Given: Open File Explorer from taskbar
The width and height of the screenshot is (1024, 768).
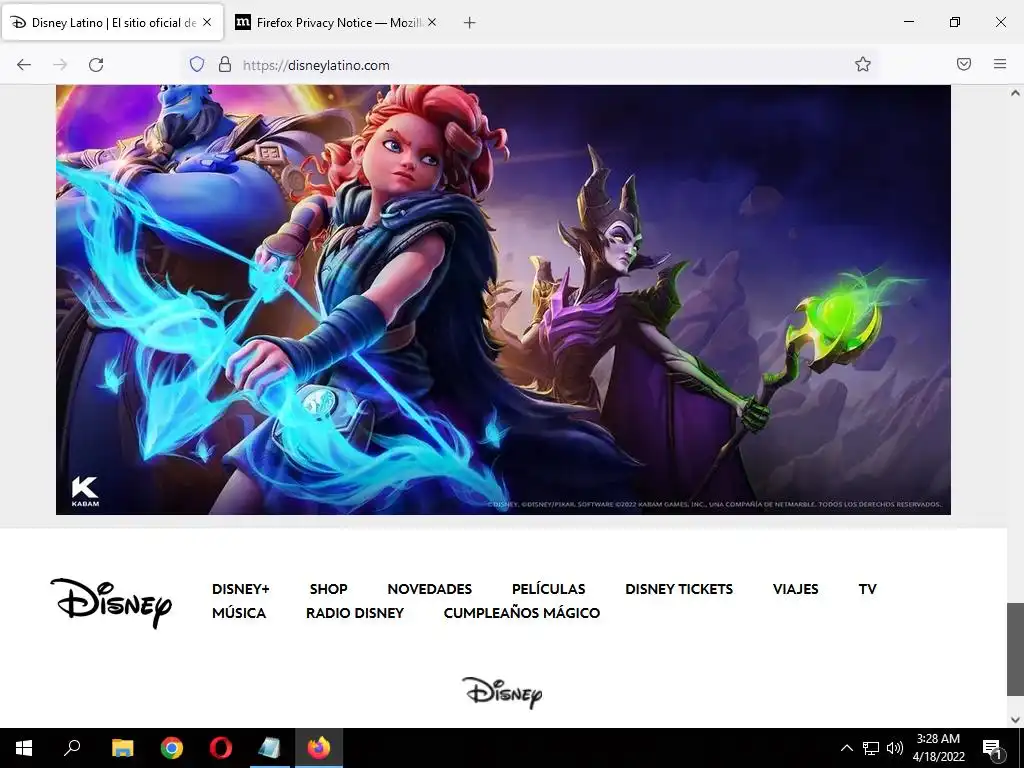Looking at the screenshot, I should [x=122, y=748].
